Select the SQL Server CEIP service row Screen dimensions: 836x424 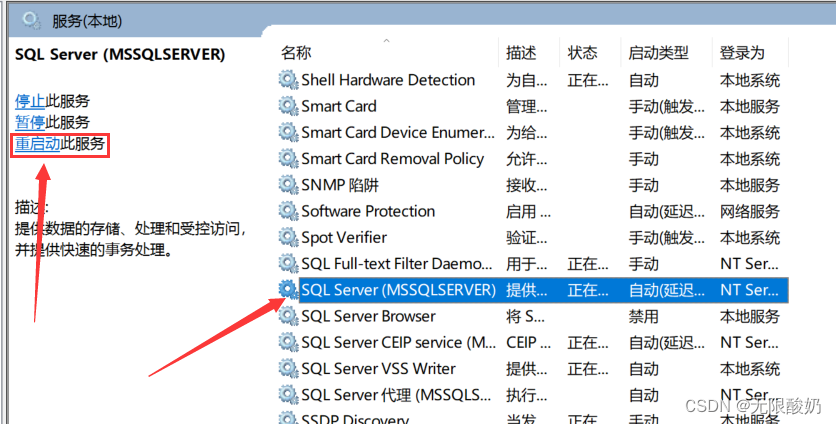point(399,343)
